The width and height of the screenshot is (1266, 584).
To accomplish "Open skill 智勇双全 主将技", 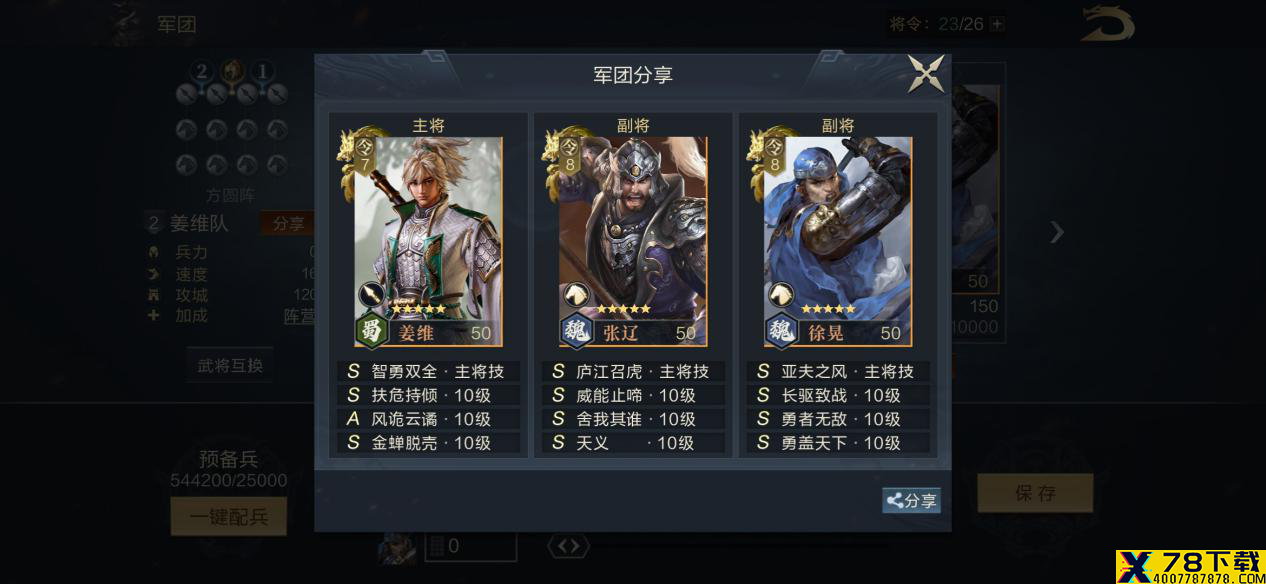I will (x=428, y=371).
